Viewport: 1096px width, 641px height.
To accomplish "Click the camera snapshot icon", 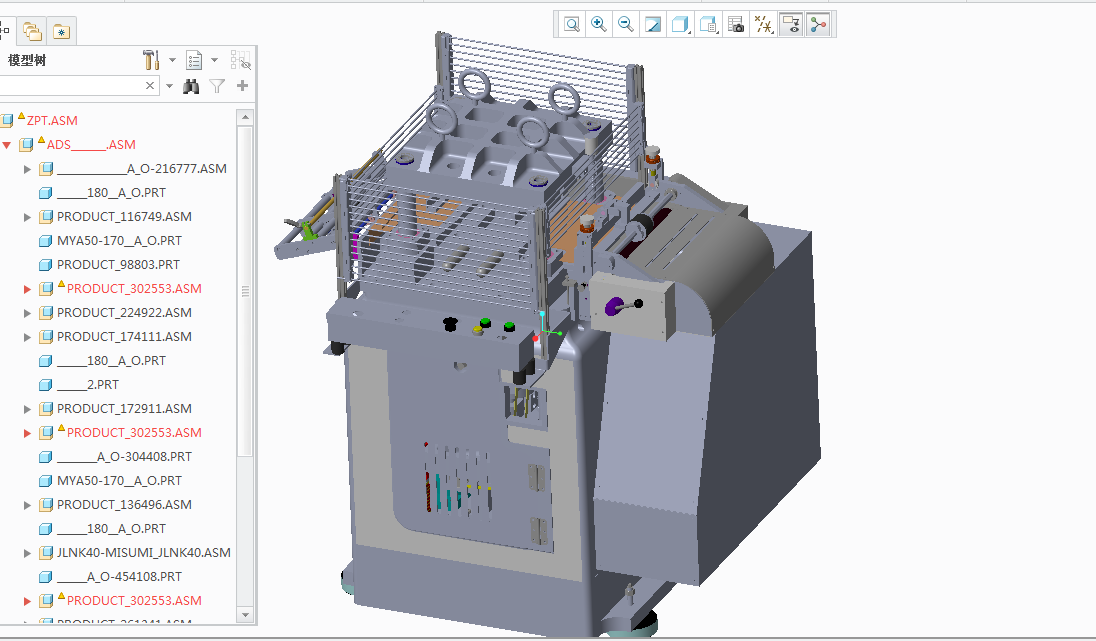I will (x=735, y=23).
